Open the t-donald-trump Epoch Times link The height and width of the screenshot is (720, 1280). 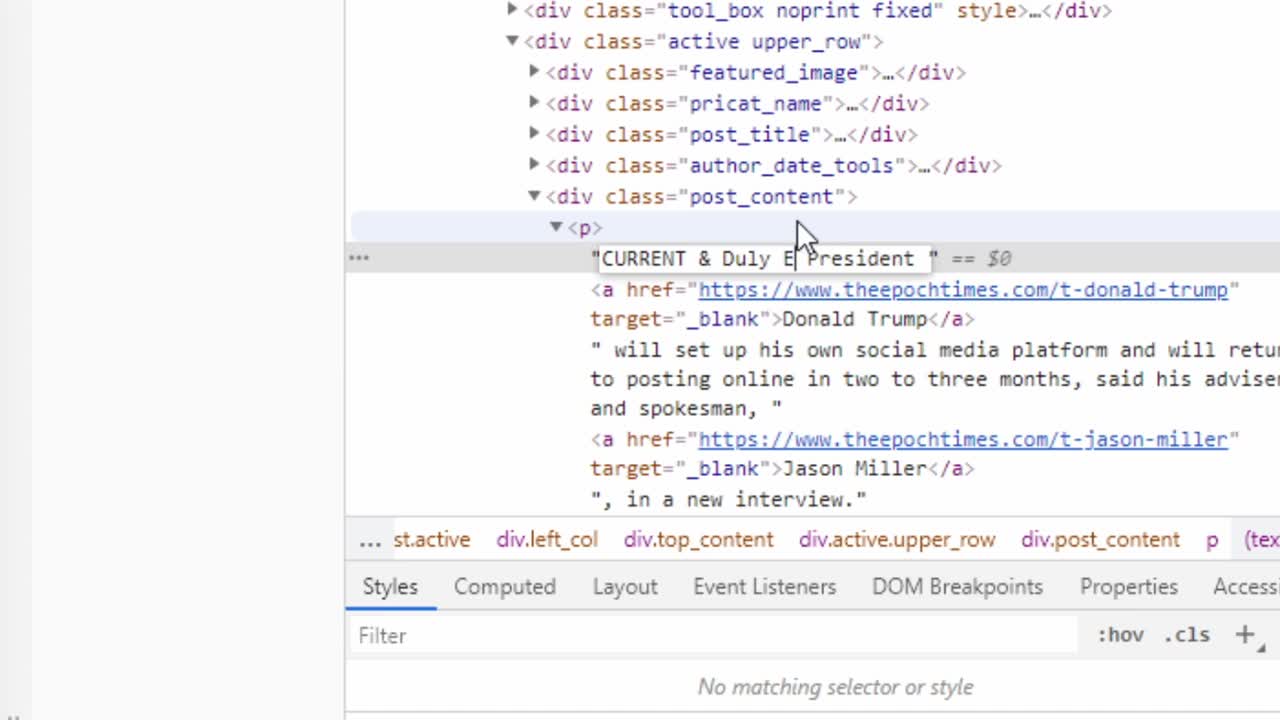pyautogui.click(x=963, y=290)
